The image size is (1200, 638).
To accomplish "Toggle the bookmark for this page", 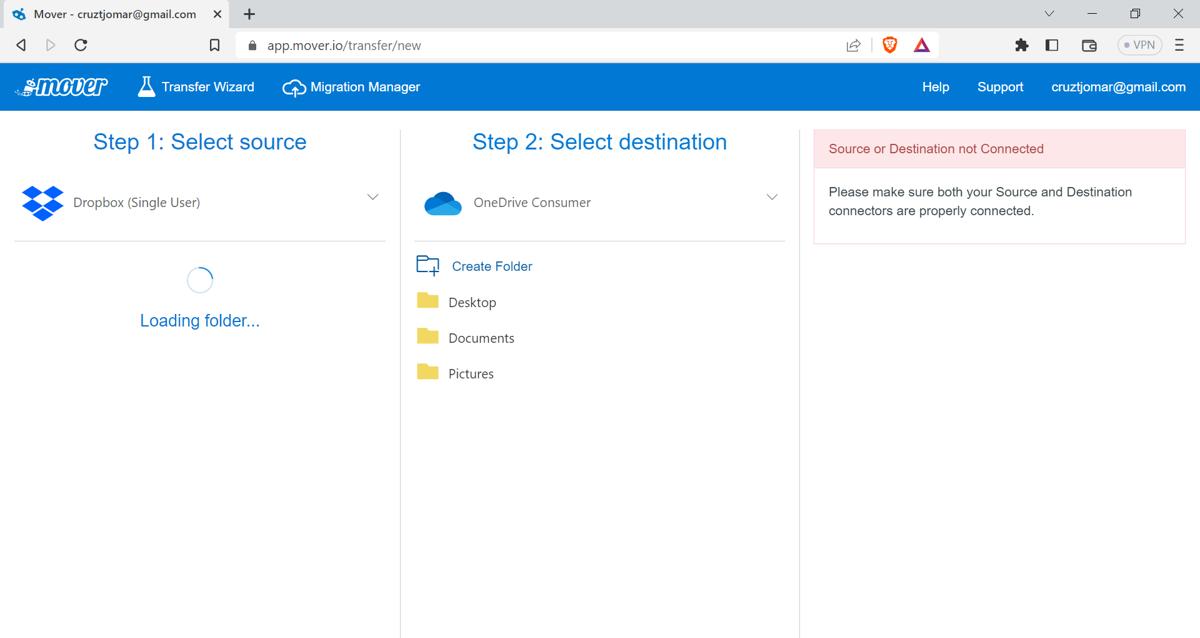I will [x=213, y=45].
